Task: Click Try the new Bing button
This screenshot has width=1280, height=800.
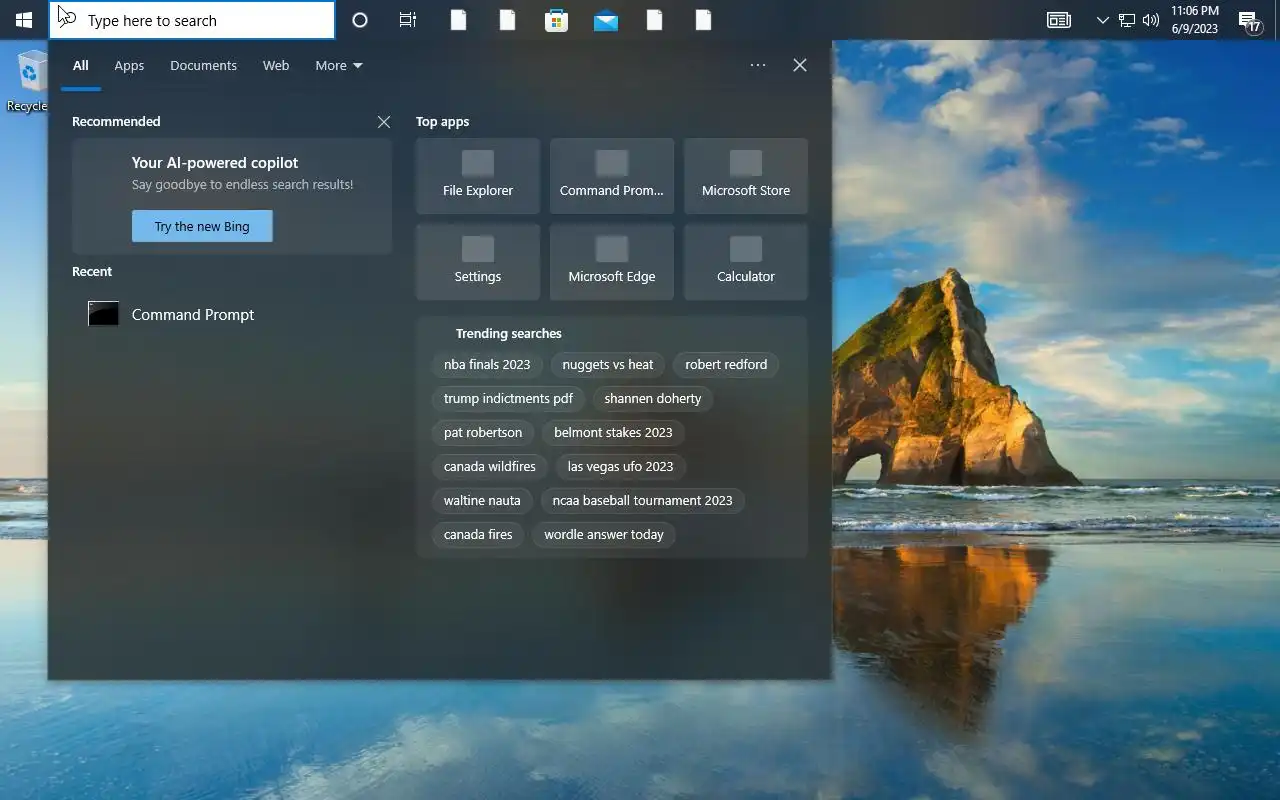Action: 202,226
